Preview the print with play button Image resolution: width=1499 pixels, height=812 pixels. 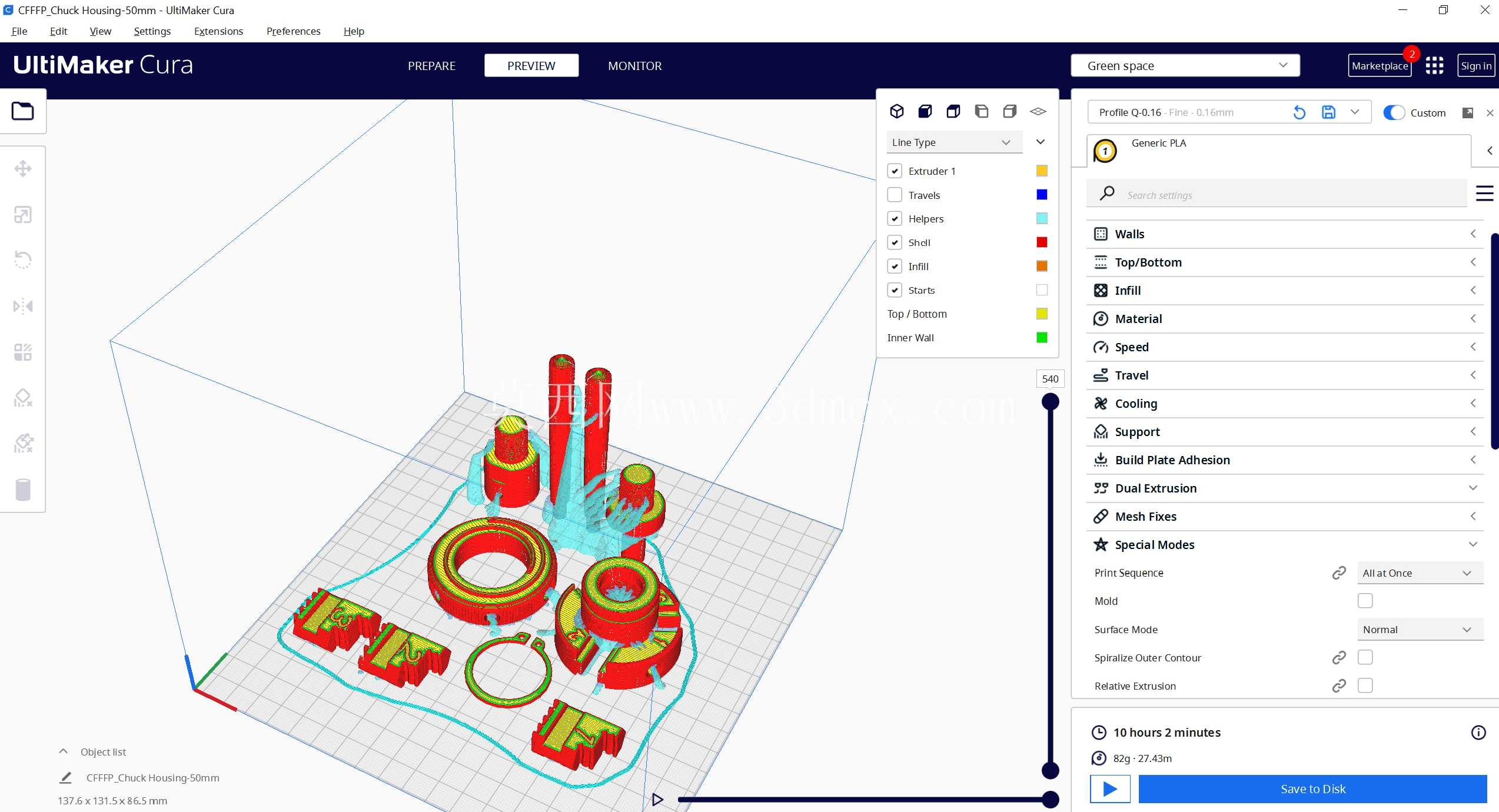[1109, 788]
